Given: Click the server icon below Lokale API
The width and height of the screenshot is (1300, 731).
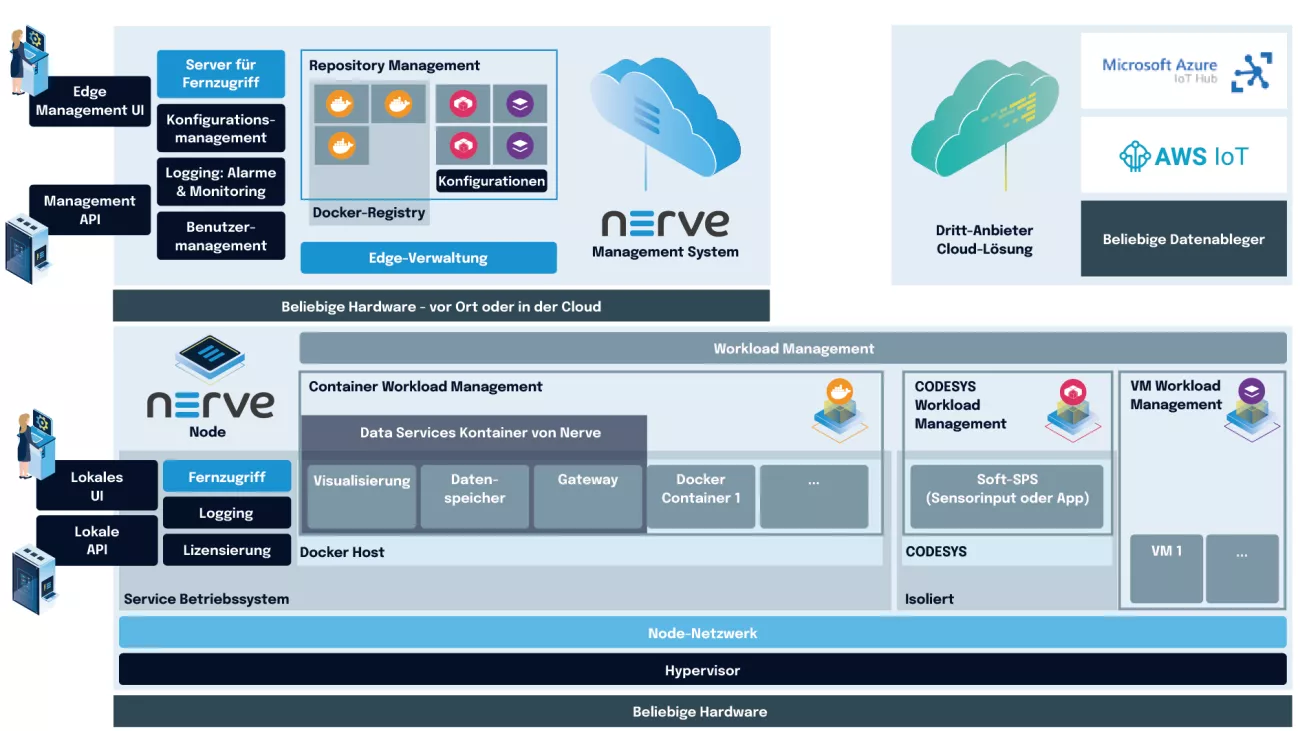Looking at the screenshot, I should [x=35, y=578].
